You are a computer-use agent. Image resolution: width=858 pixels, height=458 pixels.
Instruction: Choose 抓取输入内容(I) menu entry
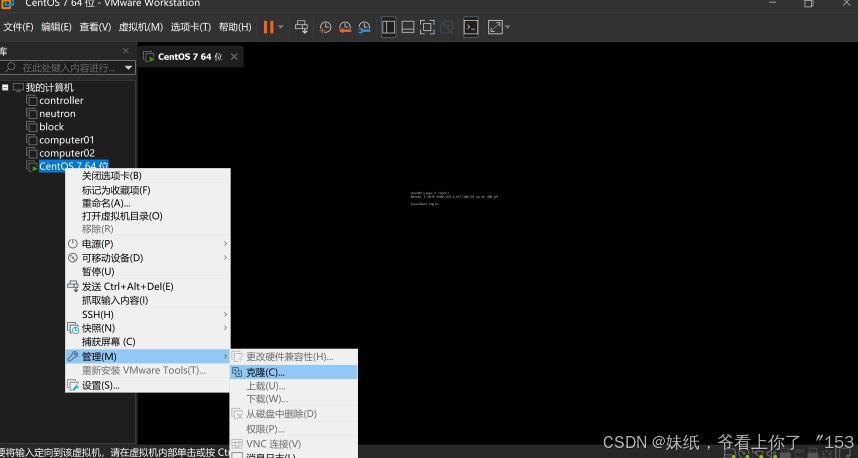click(x=148, y=300)
